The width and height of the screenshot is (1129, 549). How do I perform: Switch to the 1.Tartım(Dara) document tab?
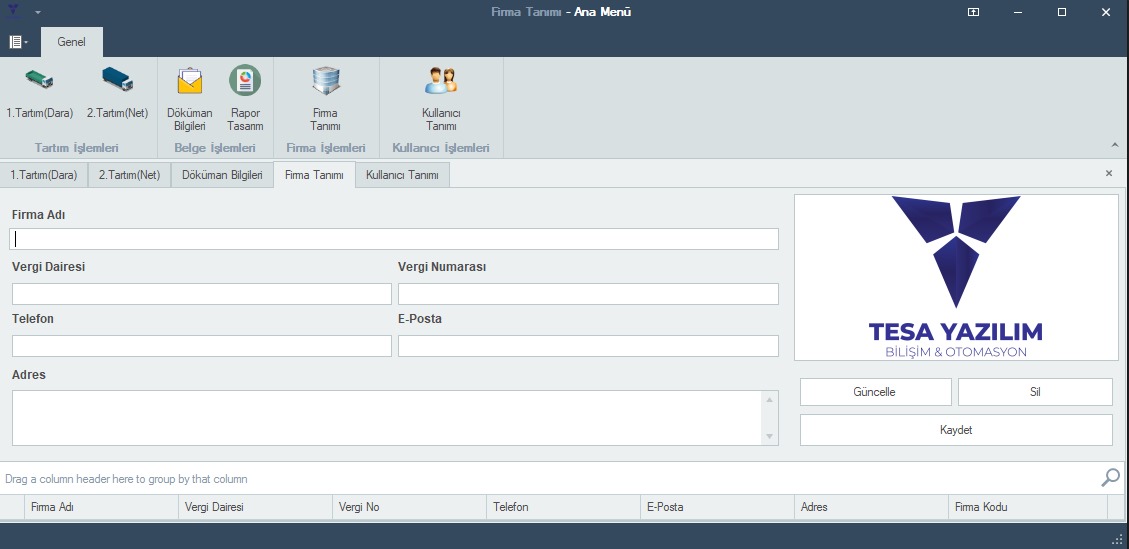[44, 175]
